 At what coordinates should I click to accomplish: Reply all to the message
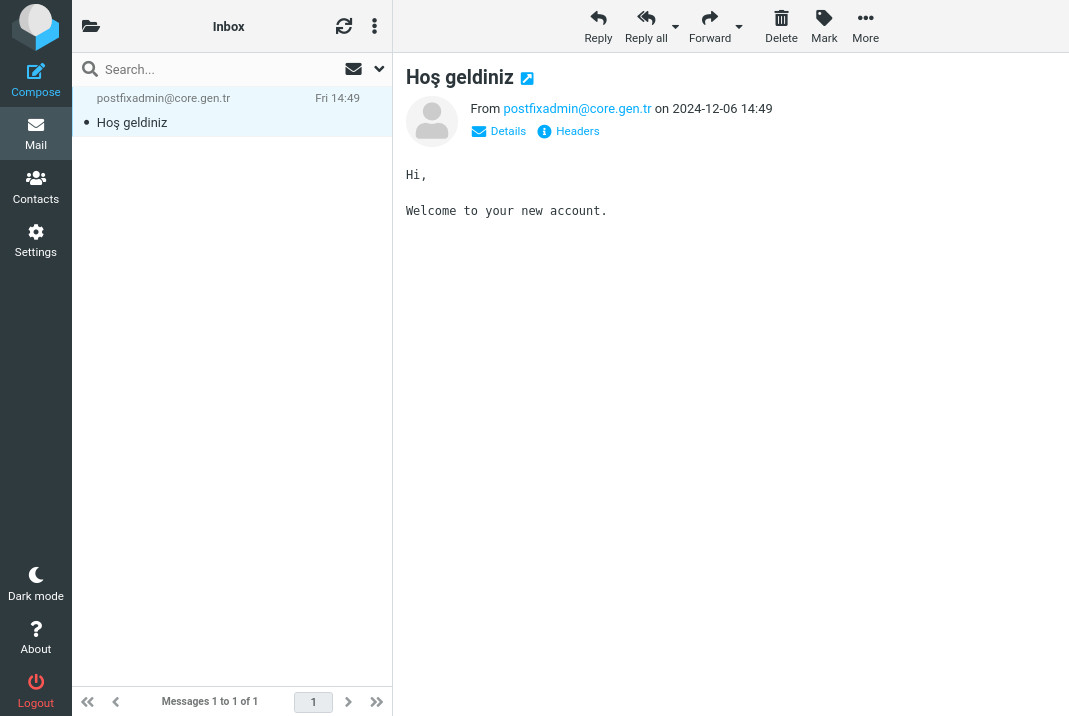[646, 27]
